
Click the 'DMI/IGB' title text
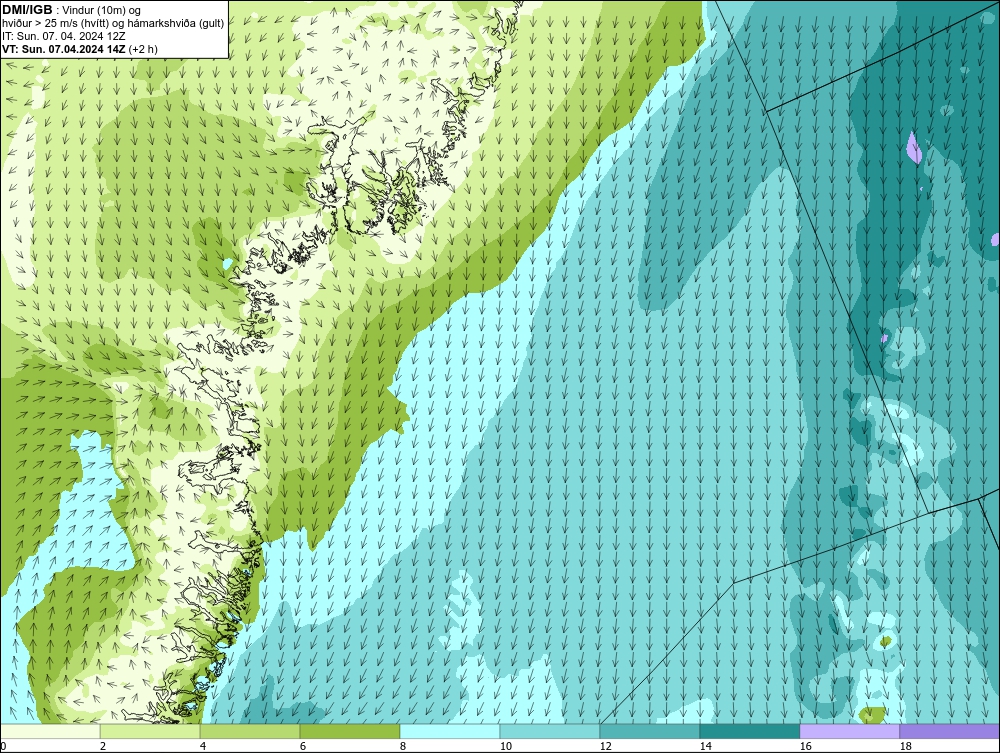(x=27, y=10)
